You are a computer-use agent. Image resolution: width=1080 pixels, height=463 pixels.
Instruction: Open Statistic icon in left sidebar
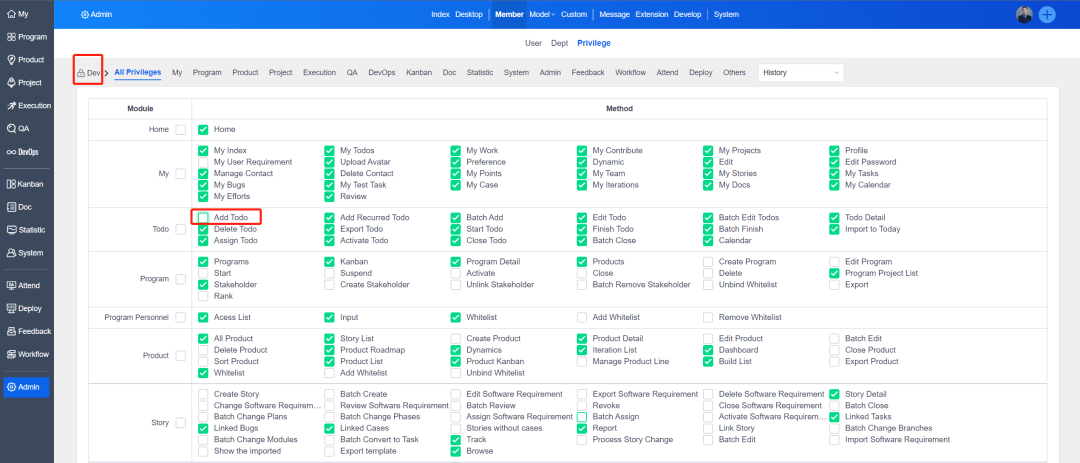coord(11,230)
